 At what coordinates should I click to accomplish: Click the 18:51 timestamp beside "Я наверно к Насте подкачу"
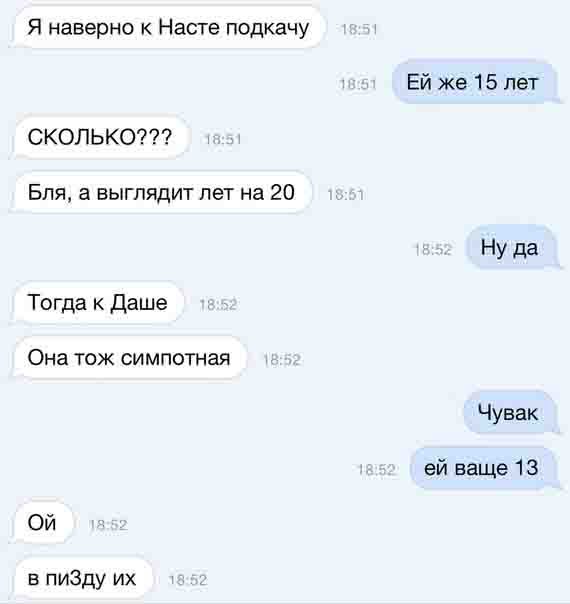click(359, 29)
